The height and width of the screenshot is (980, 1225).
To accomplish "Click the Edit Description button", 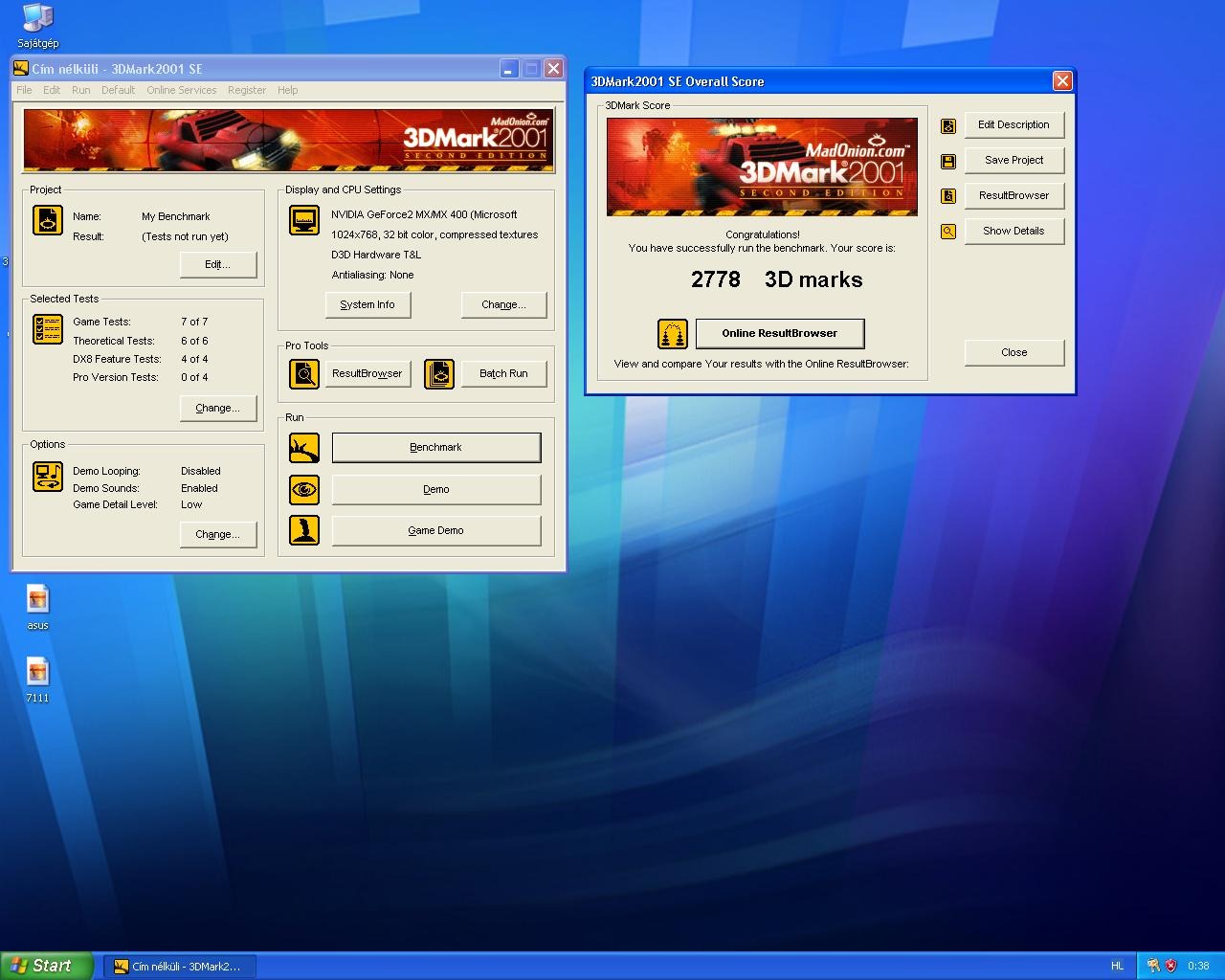I will (1014, 124).
